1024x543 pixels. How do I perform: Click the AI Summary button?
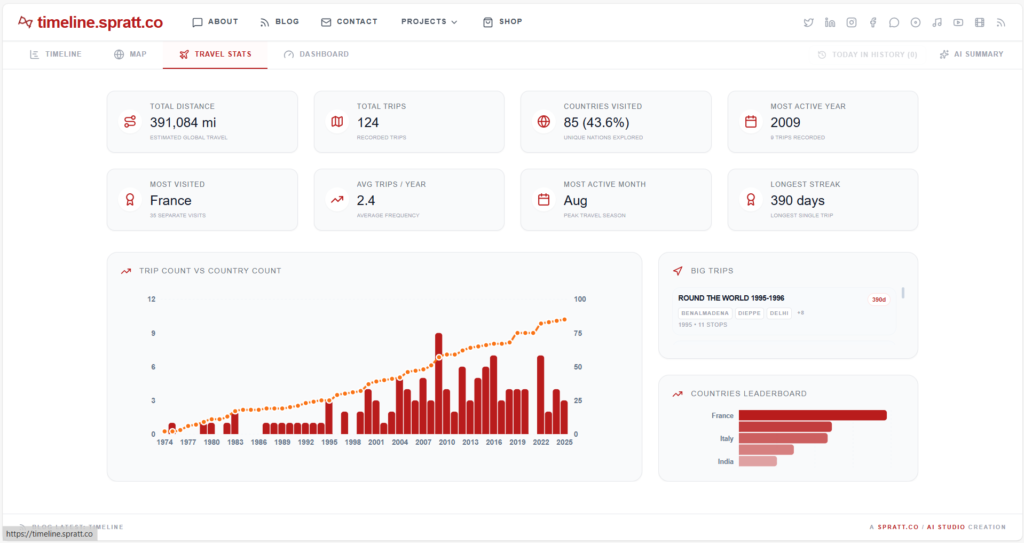970,54
